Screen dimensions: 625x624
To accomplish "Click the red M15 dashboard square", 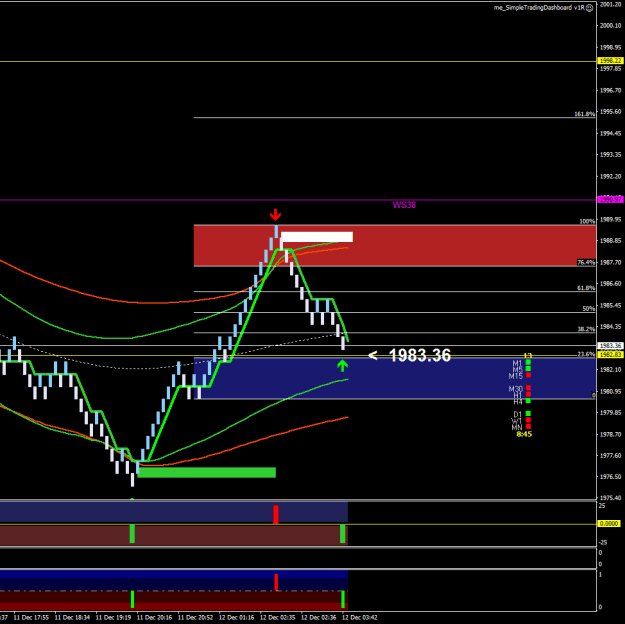I will tap(528, 375).
